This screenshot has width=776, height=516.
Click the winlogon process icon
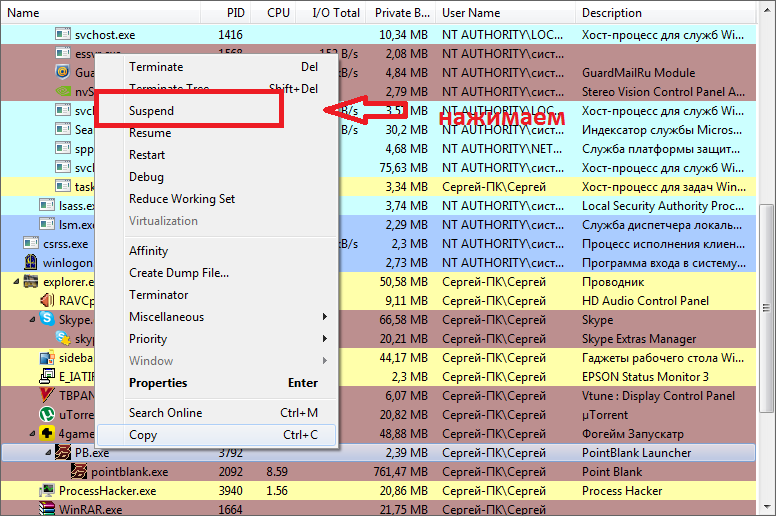31,262
